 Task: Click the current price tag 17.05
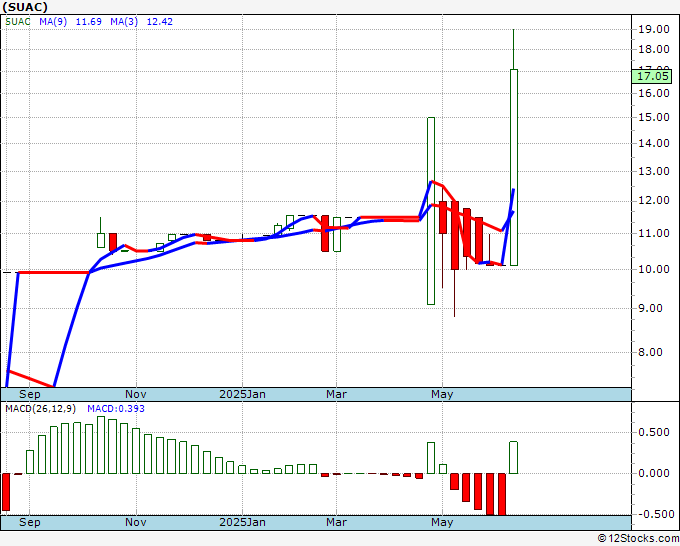653,76
